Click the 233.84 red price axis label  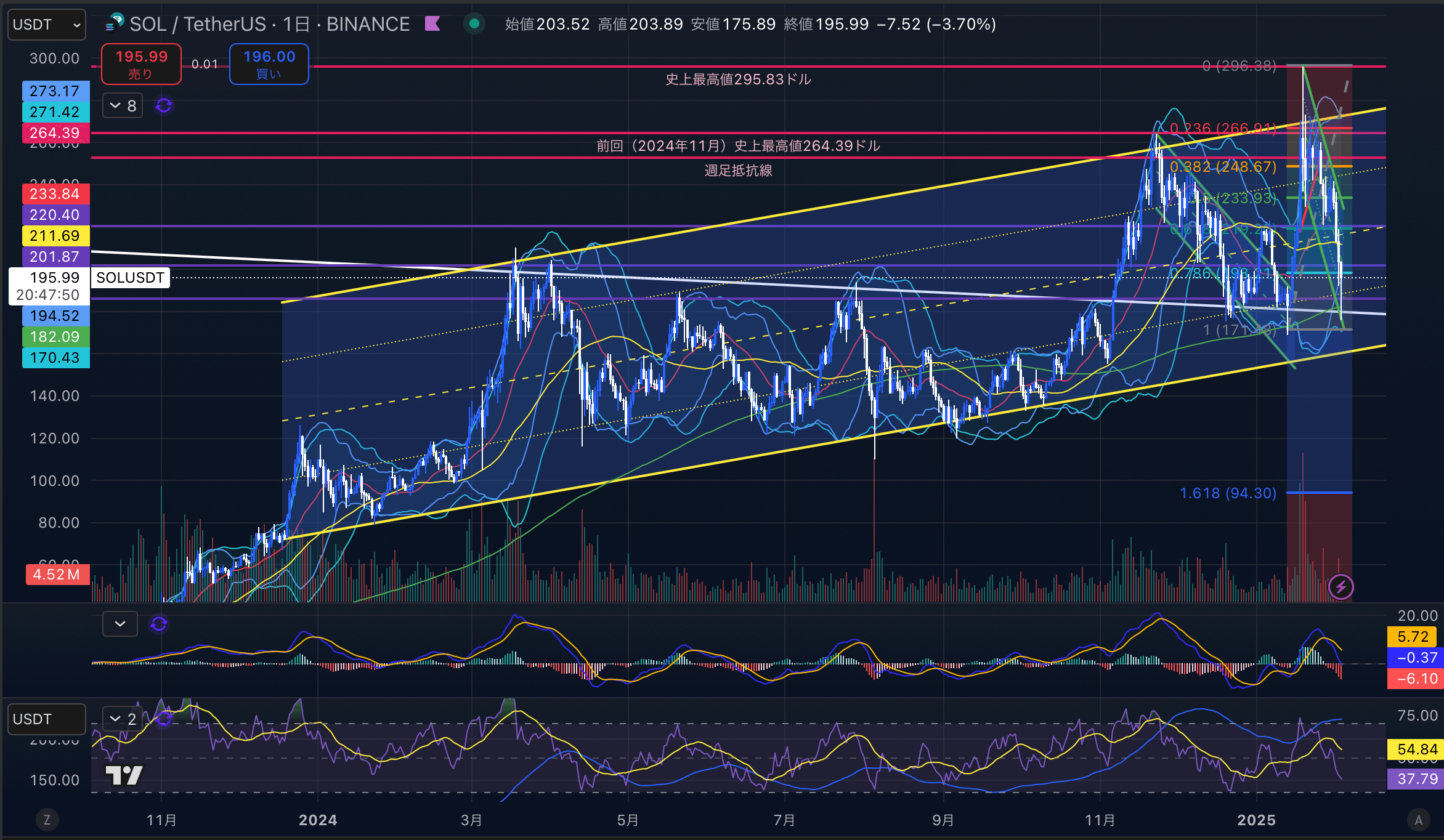click(x=55, y=194)
